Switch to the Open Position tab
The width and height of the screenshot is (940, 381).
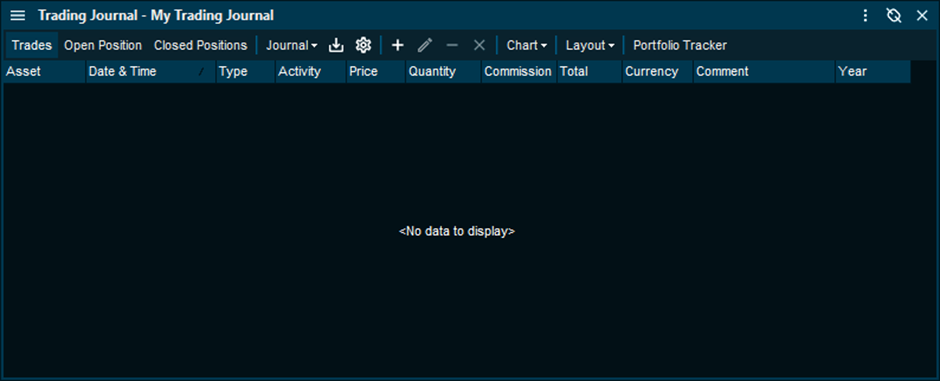pyautogui.click(x=103, y=46)
